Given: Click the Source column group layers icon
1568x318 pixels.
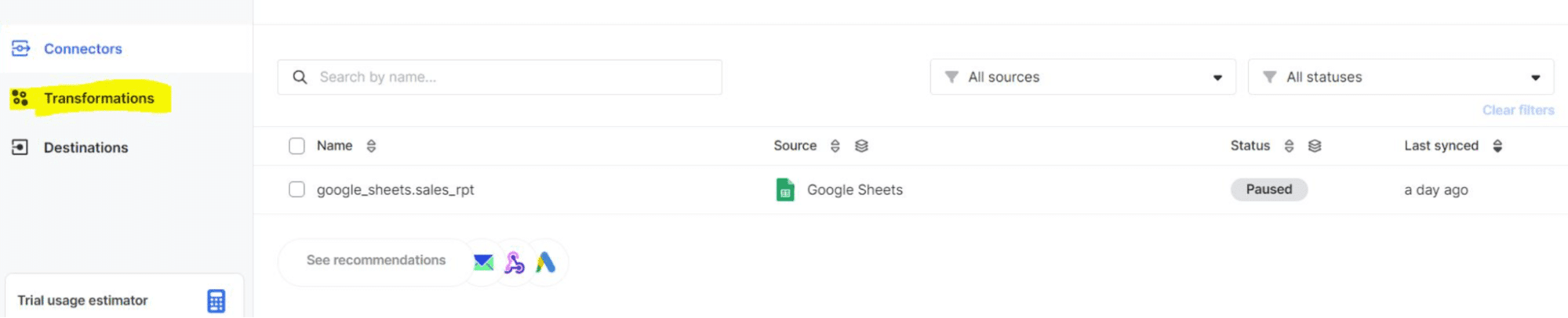Looking at the screenshot, I should tap(861, 146).
